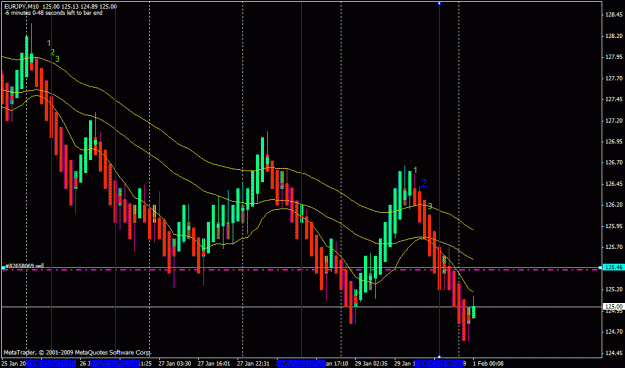Viewport: 625px width, 368px height.
Task: Click the 27 Jan 22:31 time label
Action: tap(254, 364)
